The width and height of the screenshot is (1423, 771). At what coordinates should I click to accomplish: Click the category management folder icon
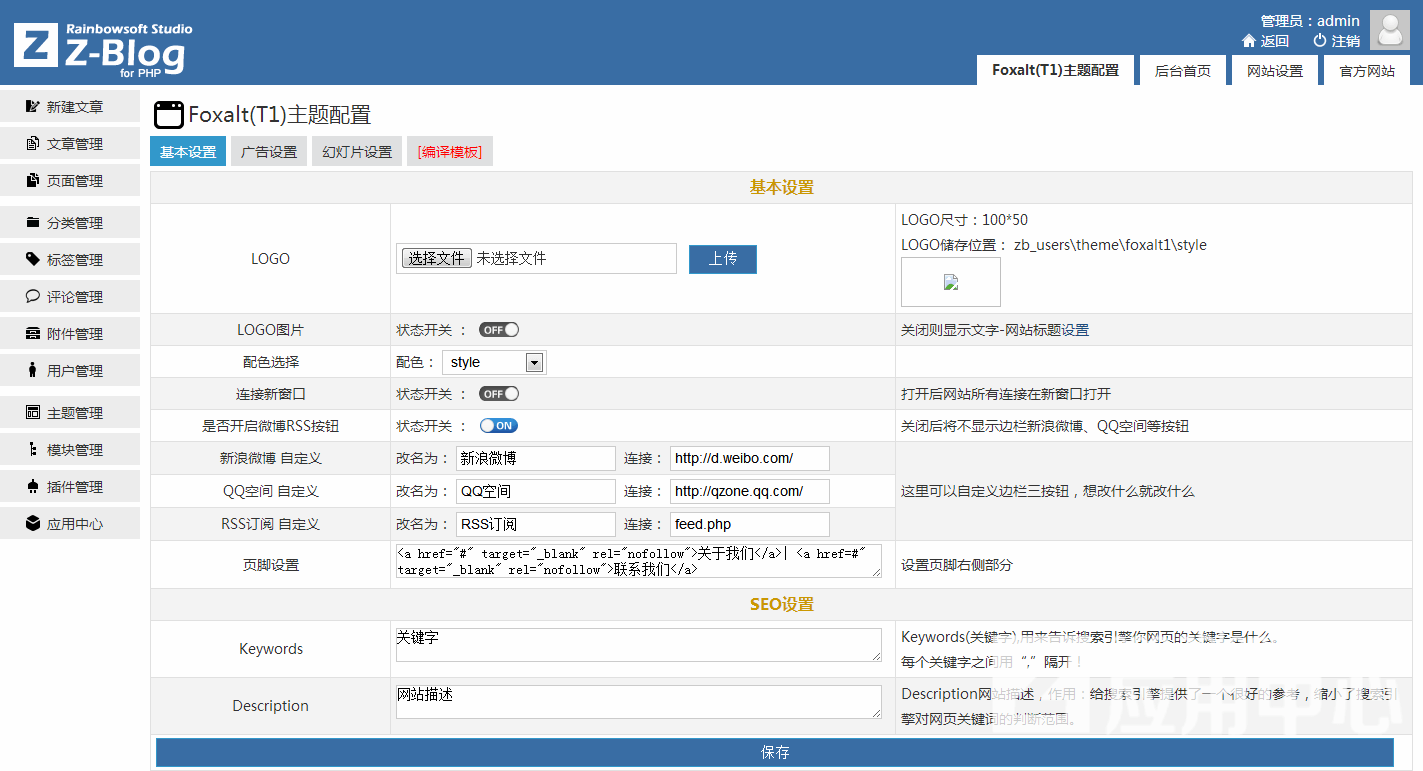point(33,223)
